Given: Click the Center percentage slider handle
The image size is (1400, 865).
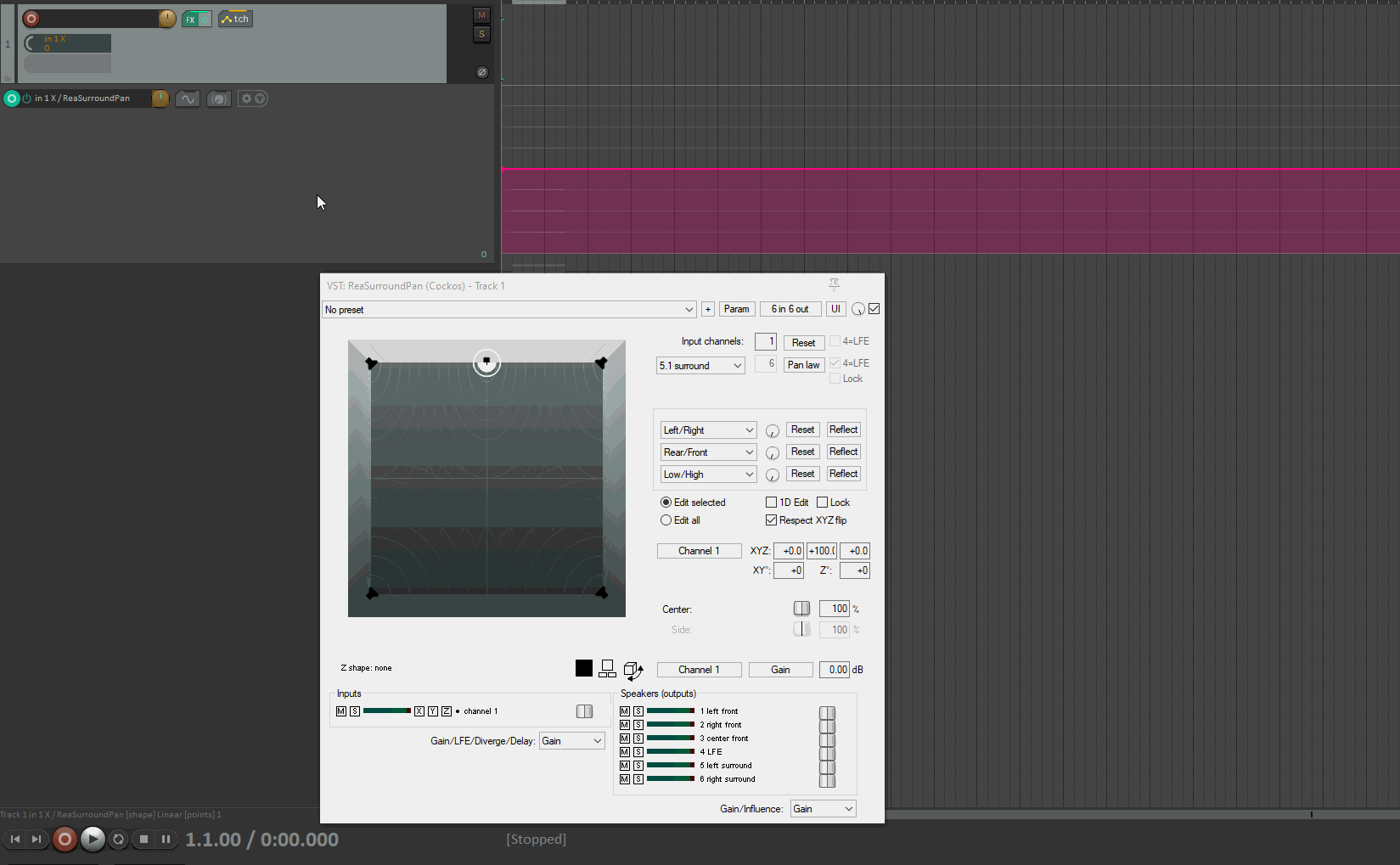Looking at the screenshot, I should pyautogui.click(x=801, y=609).
